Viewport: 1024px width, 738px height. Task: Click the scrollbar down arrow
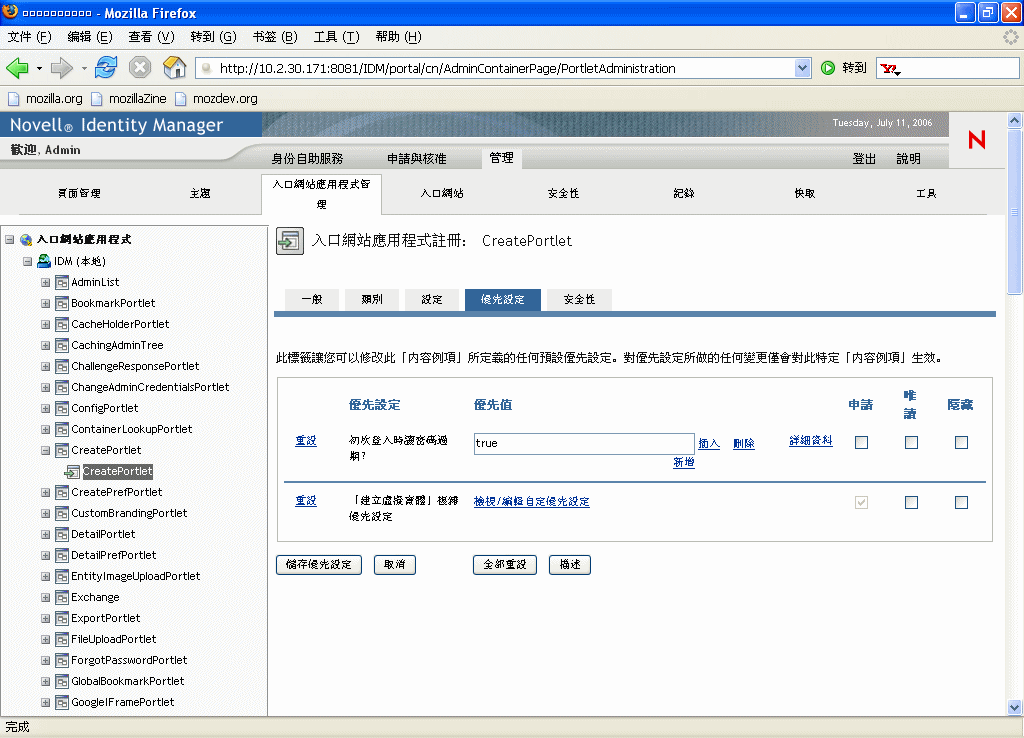(1014, 708)
